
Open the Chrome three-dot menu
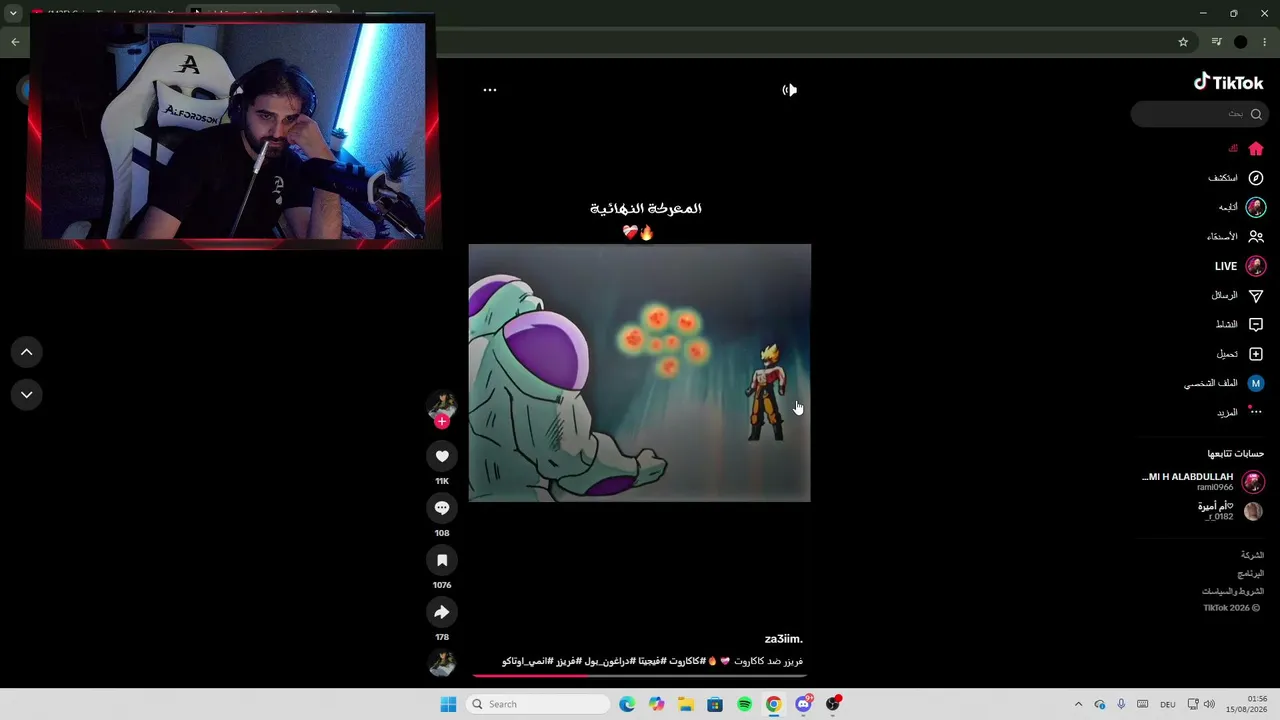pyautogui.click(x=1265, y=42)
